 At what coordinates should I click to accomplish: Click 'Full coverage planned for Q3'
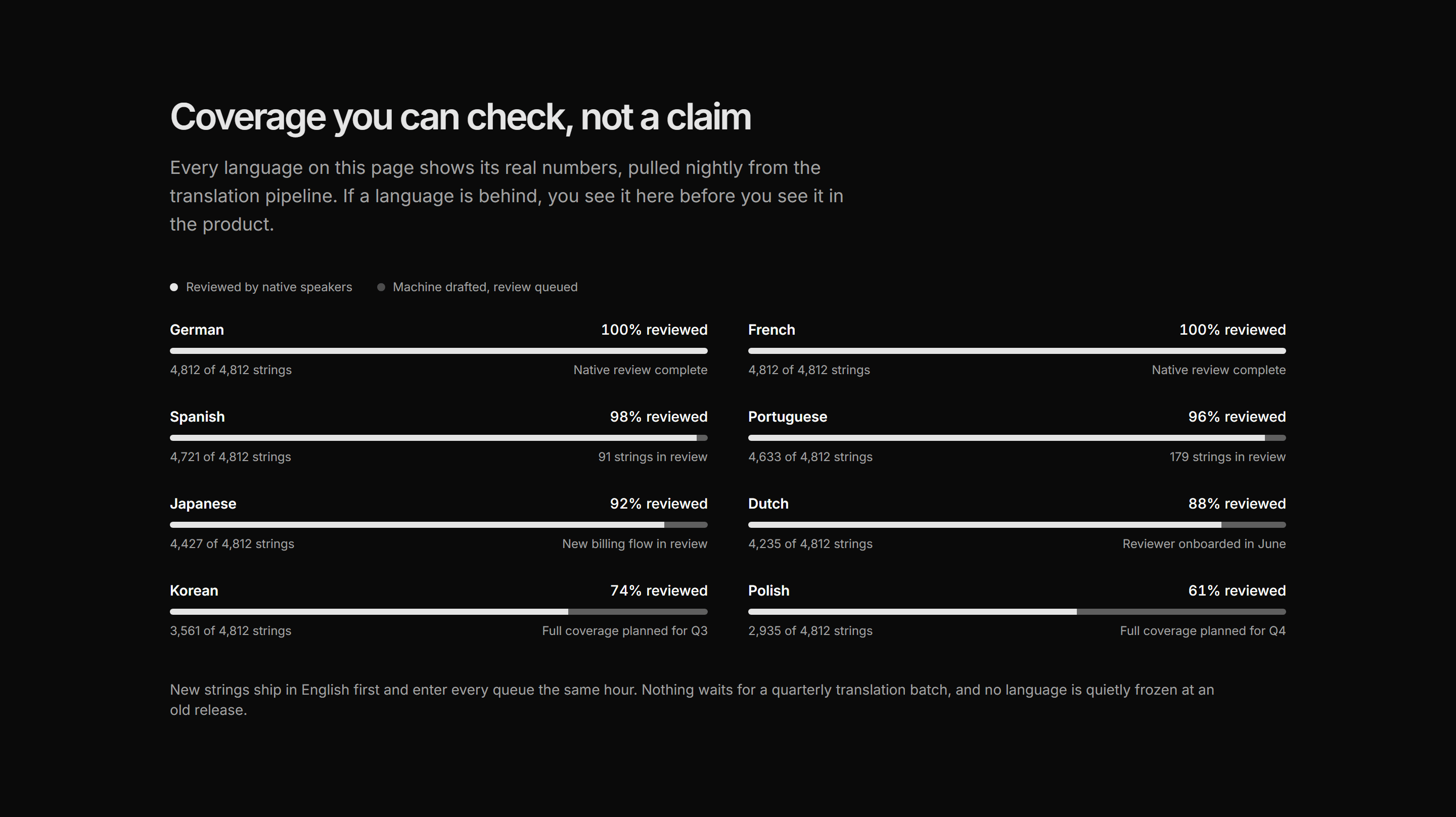[x=624, y=631]
